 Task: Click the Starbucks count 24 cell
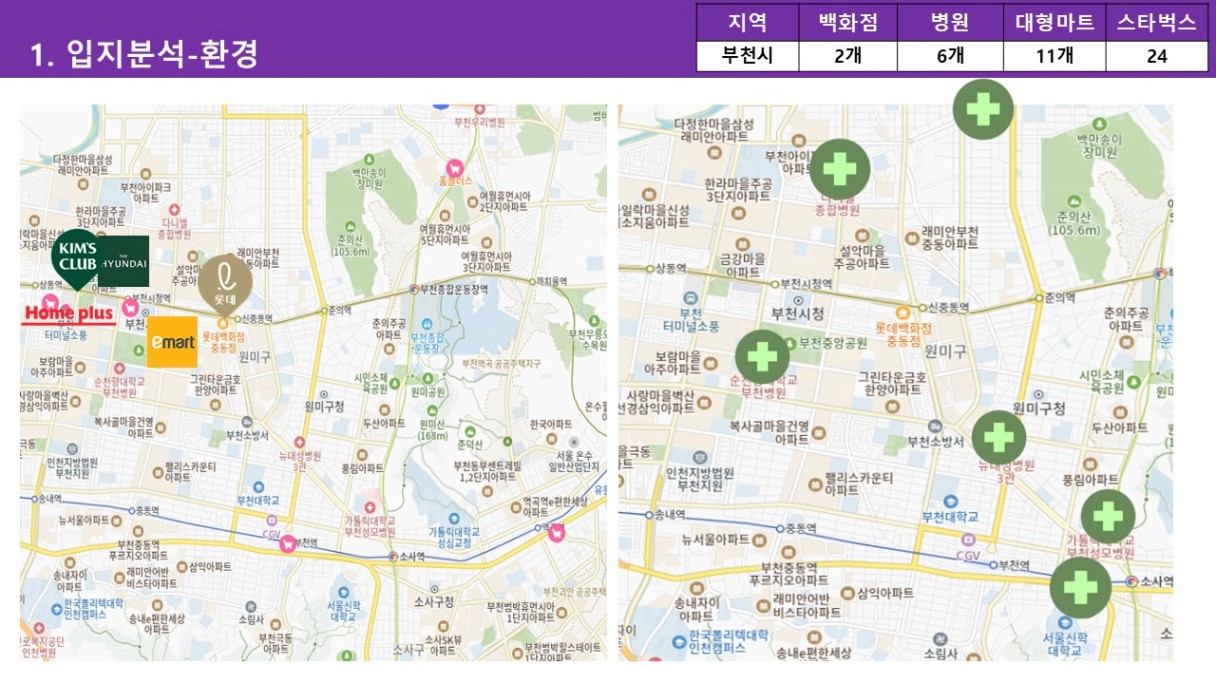(1157, 56)
